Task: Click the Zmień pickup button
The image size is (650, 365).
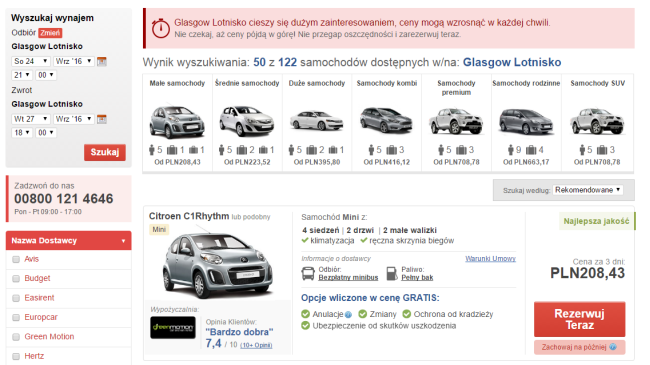Action: click(50, 33)
